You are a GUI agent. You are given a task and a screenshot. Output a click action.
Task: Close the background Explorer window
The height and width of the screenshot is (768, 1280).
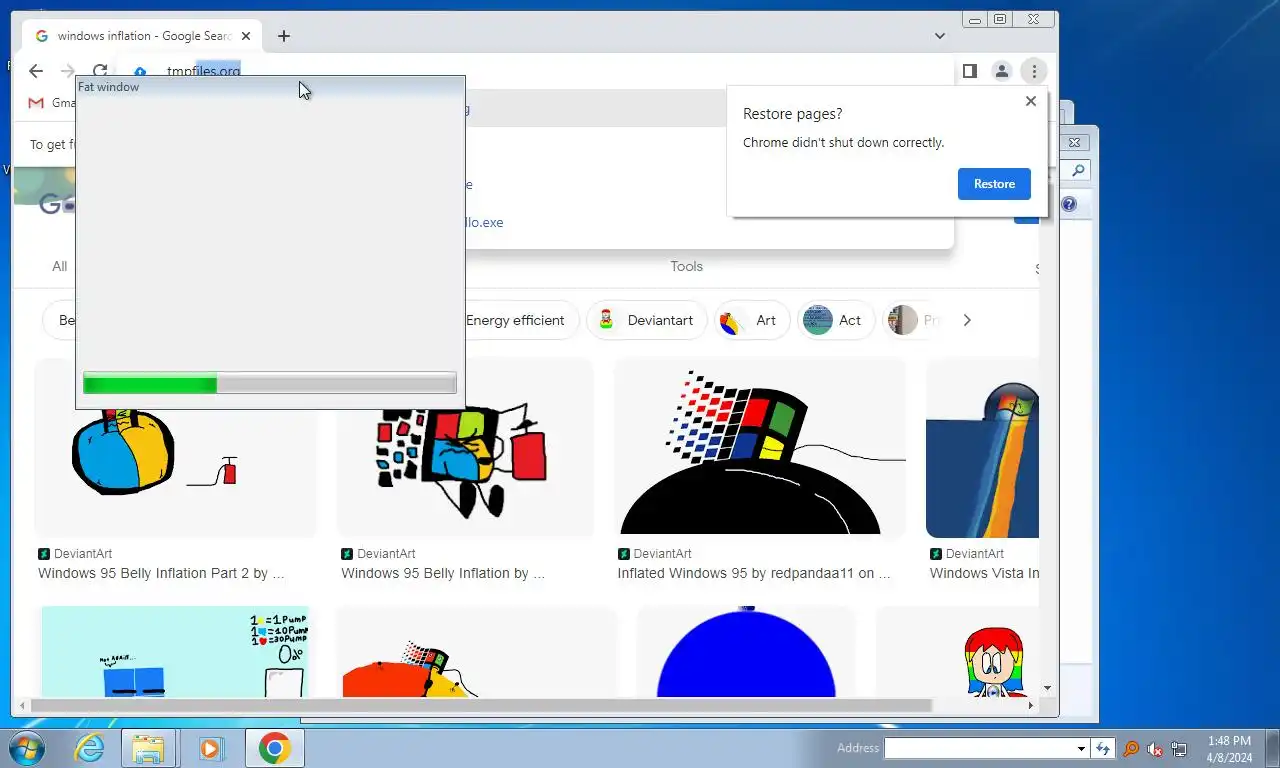[x=1075, y=143]
